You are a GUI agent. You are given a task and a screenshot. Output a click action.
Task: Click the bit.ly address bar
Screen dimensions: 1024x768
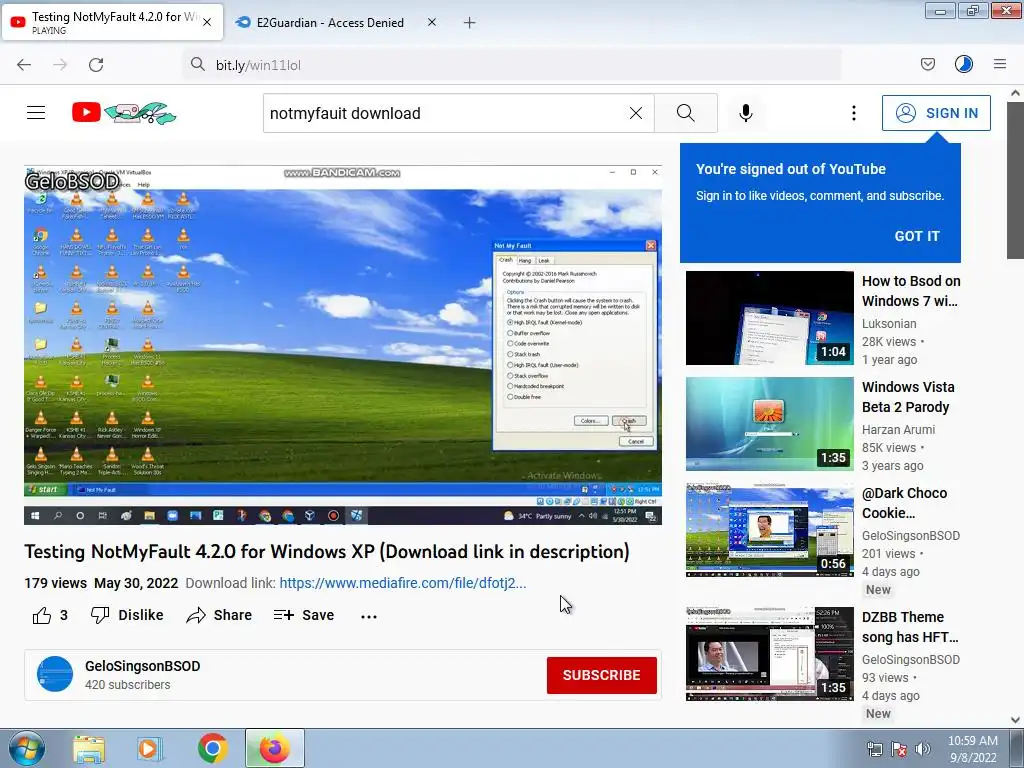[x=513, y=65]
